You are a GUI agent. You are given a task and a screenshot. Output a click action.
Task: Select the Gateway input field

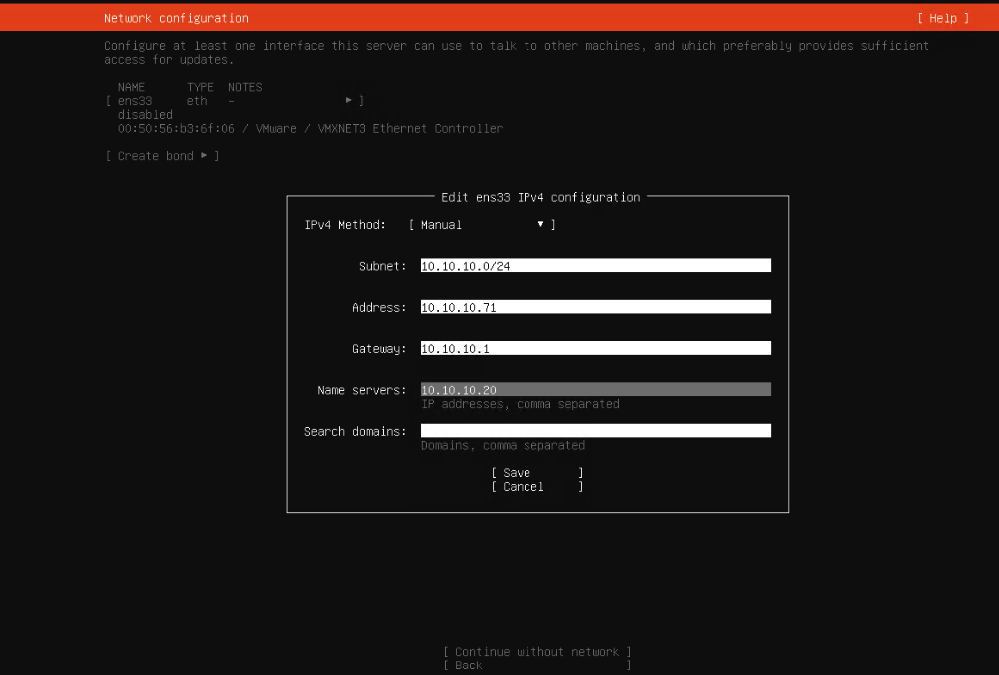(x=595, y=348)
